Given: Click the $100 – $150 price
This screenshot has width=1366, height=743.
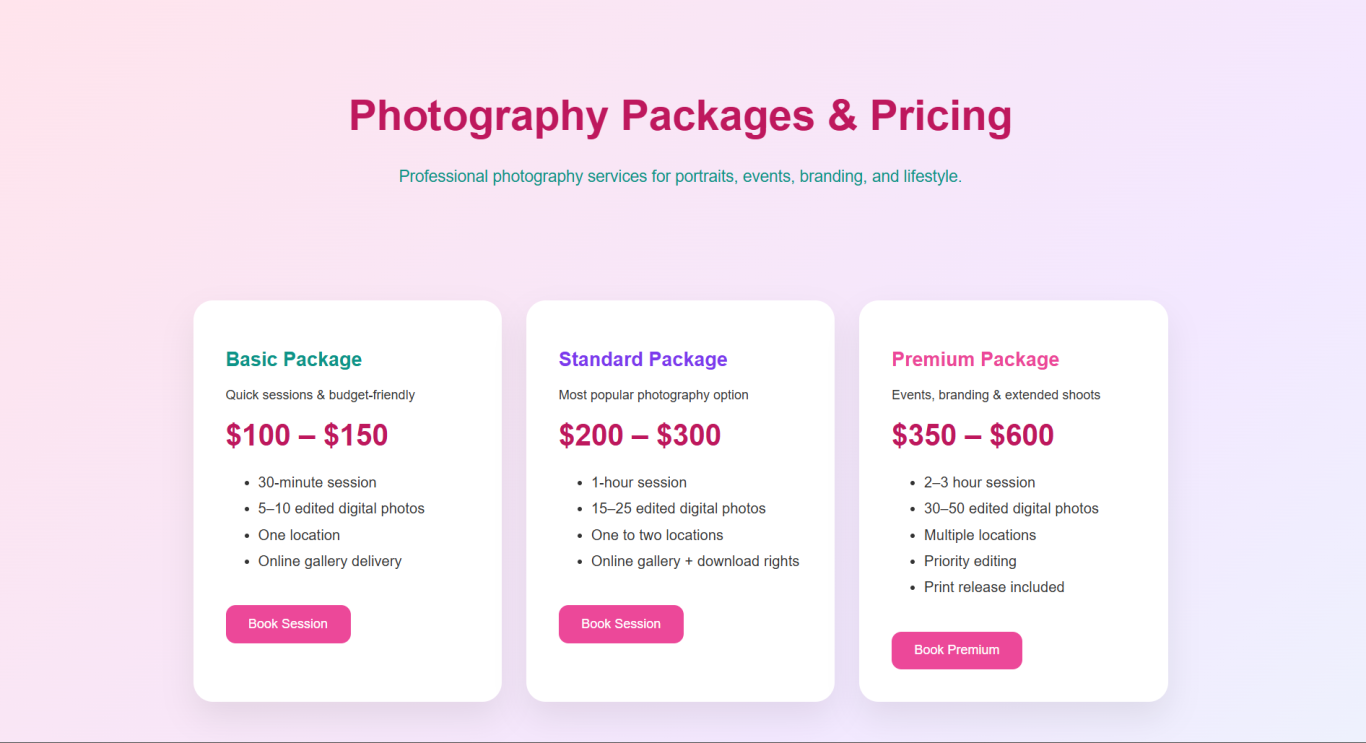Looking at the screenshot, I should coord(307,435).
